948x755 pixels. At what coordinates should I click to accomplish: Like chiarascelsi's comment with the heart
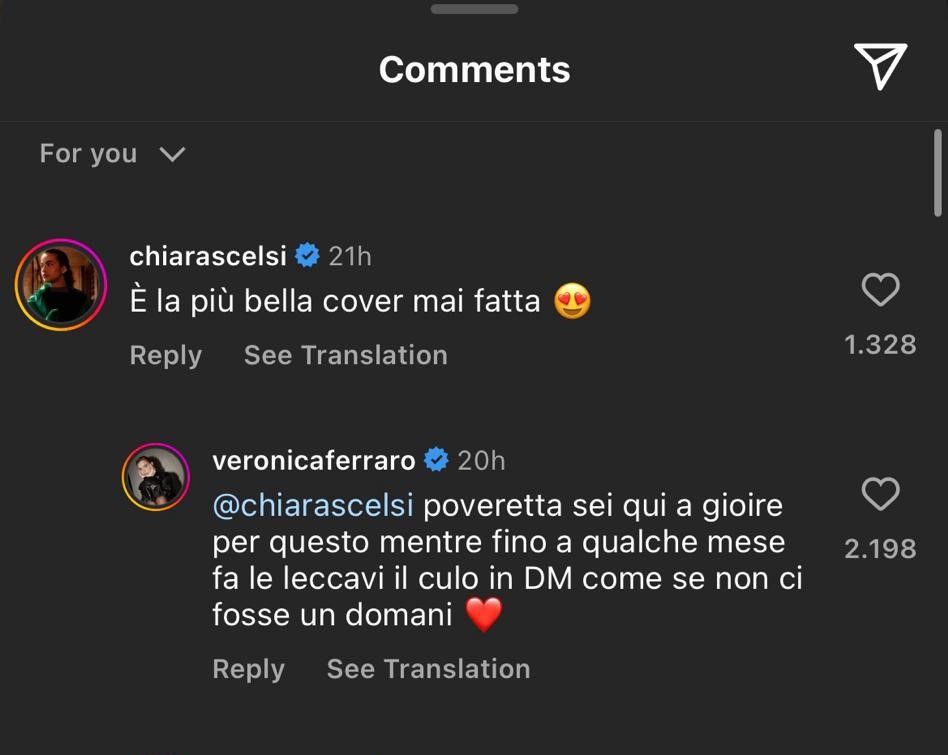(x=880, y=291)
